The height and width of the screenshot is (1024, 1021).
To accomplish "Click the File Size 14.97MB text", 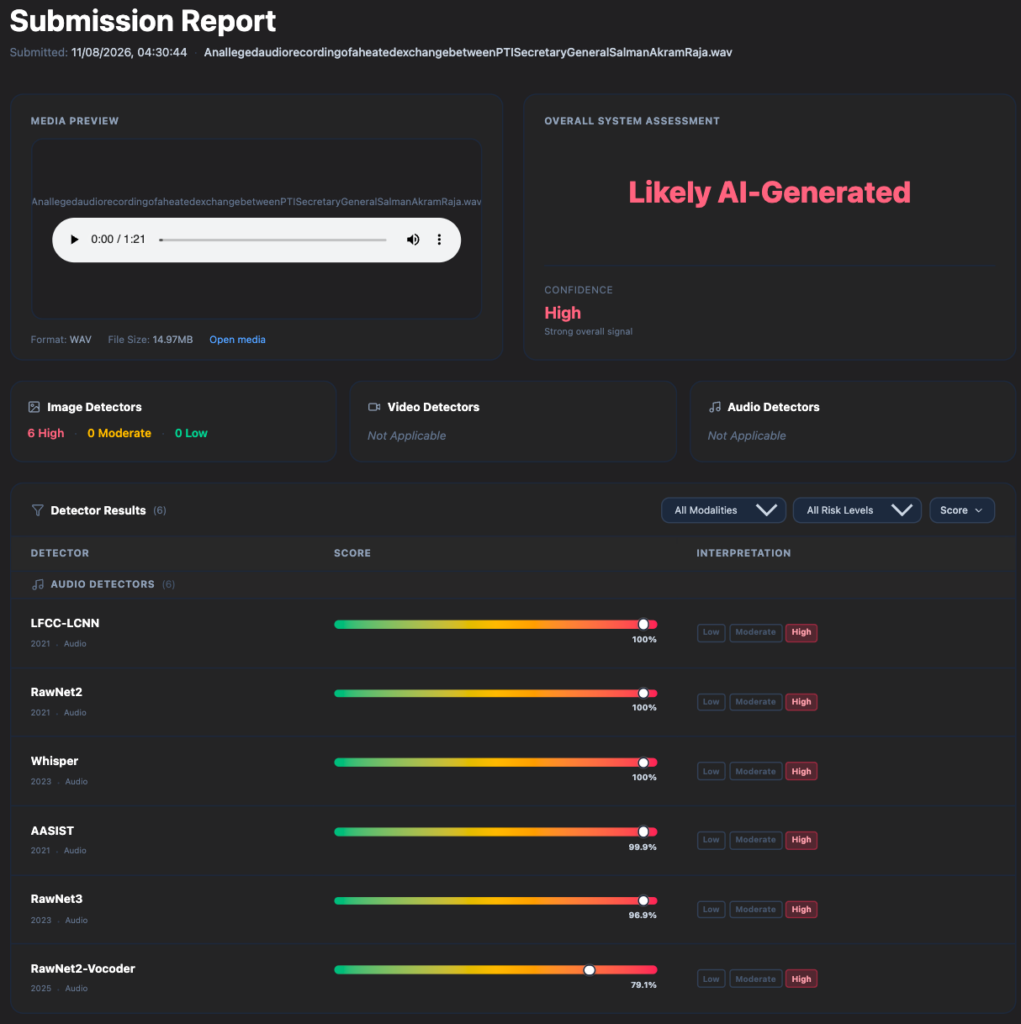I will [150, 340].
